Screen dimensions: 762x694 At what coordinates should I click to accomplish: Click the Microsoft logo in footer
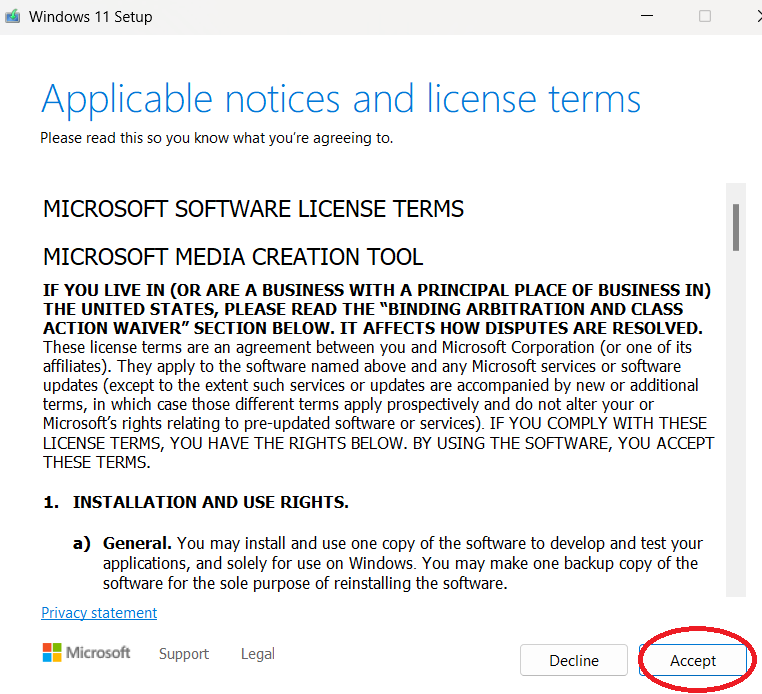[86, 653]
